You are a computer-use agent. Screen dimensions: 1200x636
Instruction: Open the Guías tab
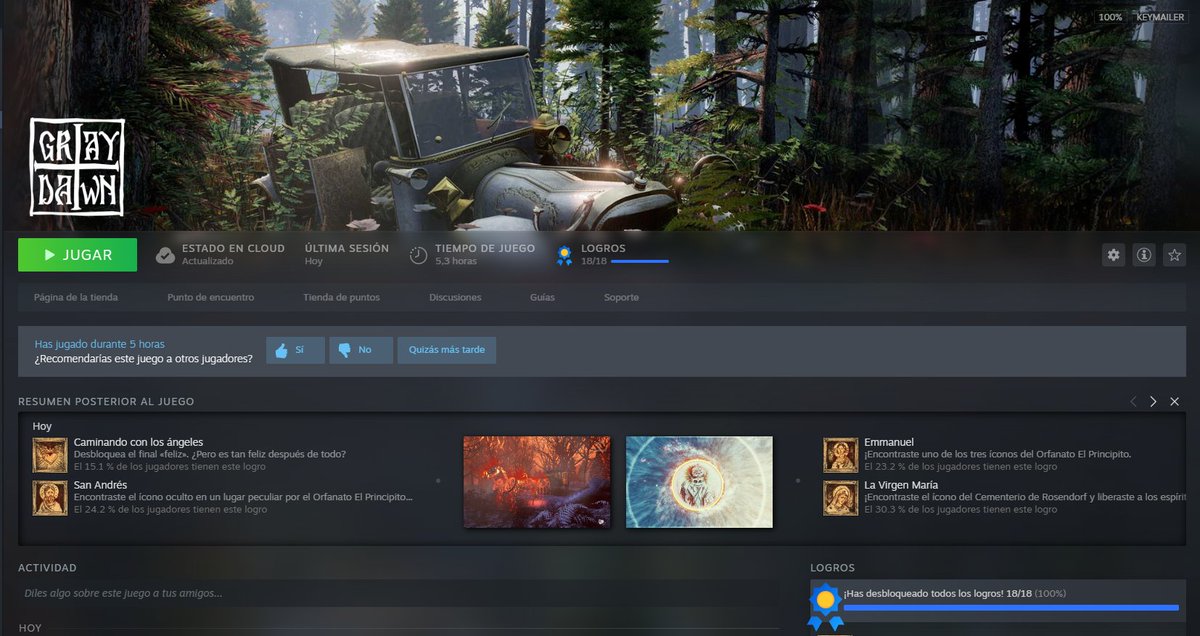click(x=542, y=297)
